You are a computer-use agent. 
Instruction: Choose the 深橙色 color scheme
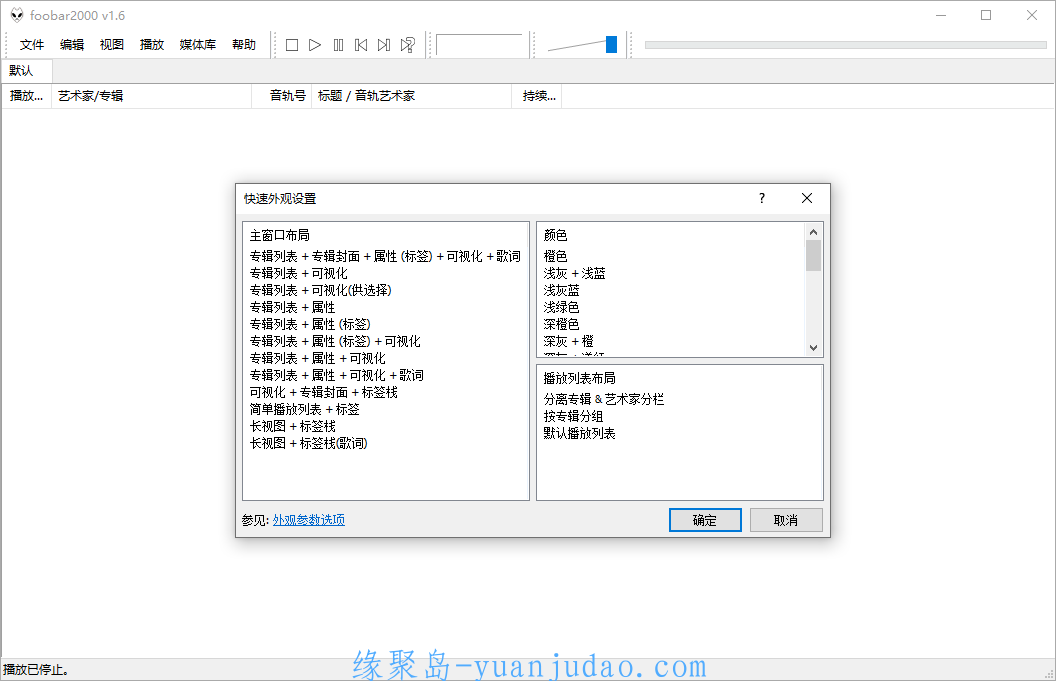(x=562, y=325)
